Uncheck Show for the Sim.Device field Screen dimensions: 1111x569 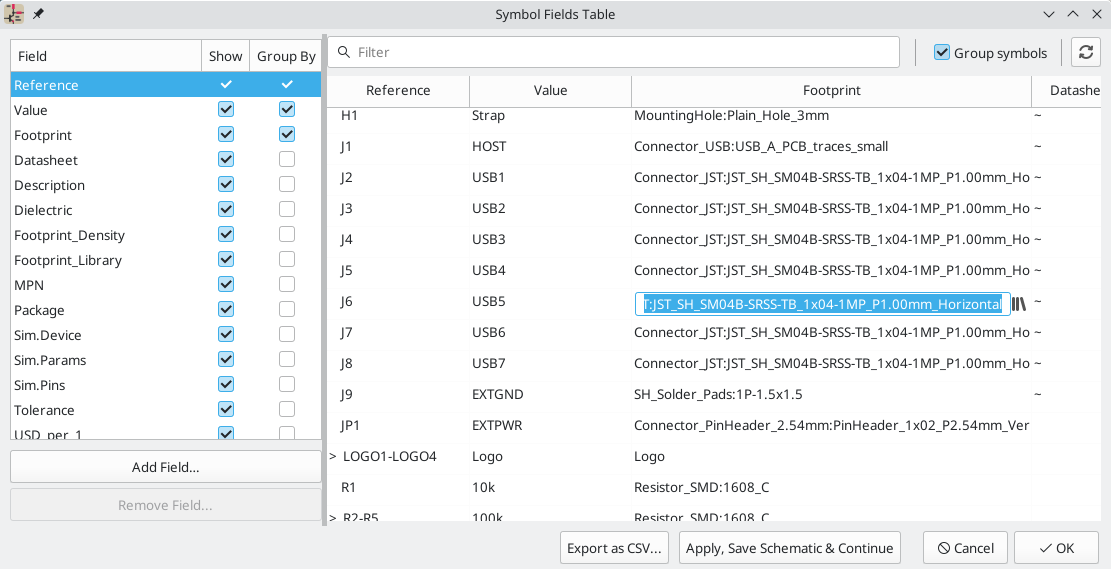click(225, 334)
